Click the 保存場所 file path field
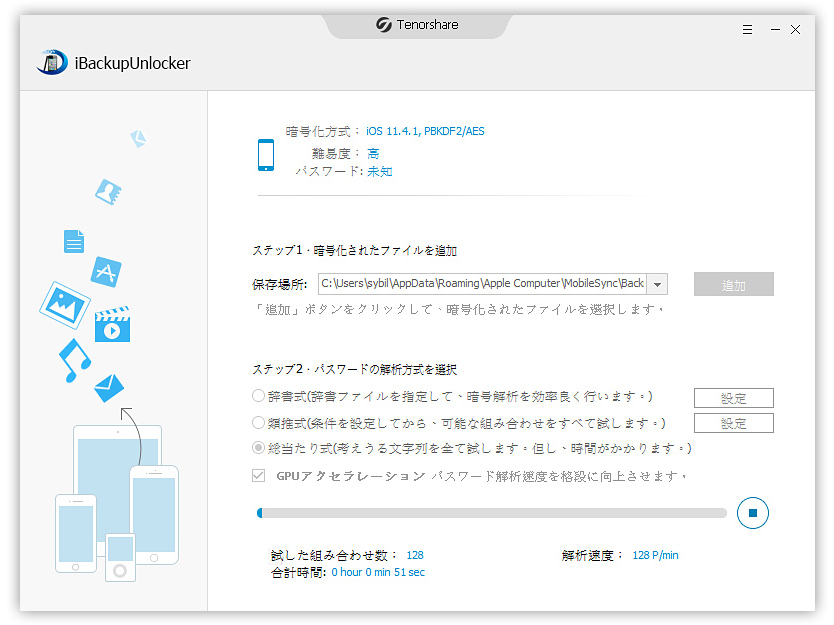 pyautogui.click(x=483, y=284)
